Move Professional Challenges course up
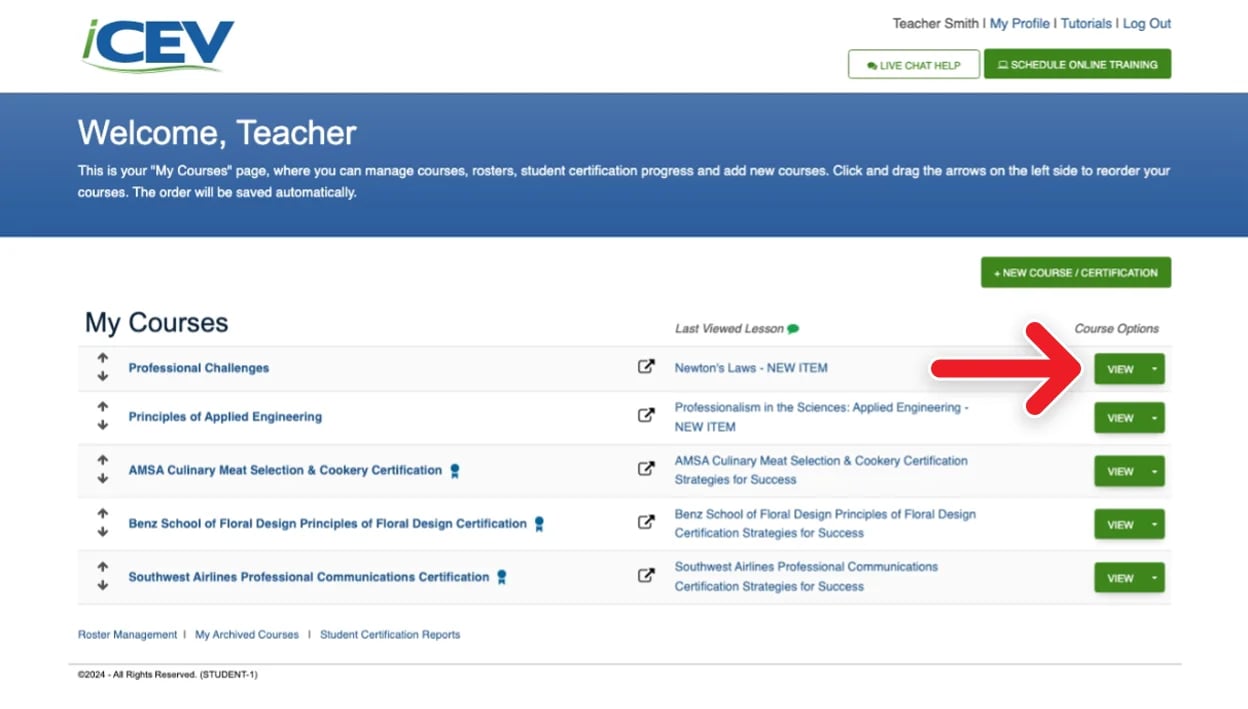1248x709 pixels. (x=102, y=358)
